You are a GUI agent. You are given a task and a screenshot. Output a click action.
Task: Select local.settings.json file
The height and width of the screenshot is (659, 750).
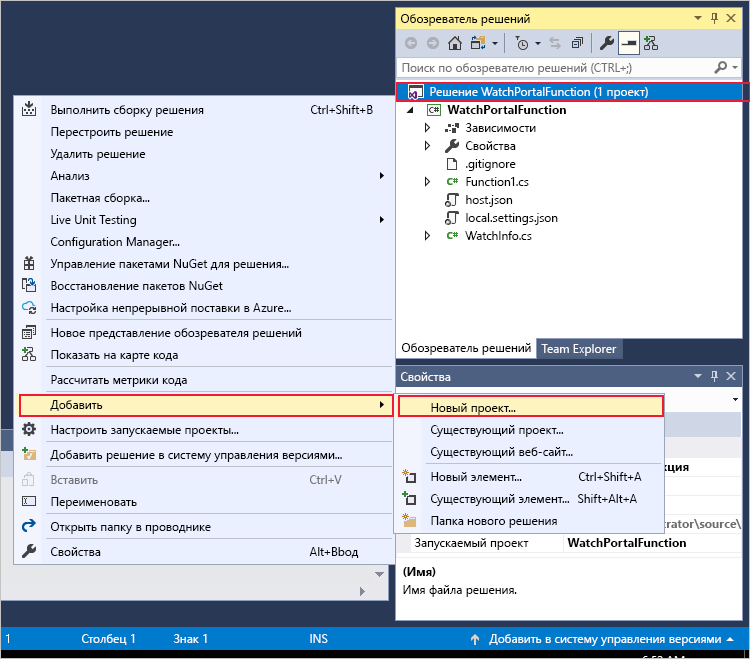[x=511, y=218]
